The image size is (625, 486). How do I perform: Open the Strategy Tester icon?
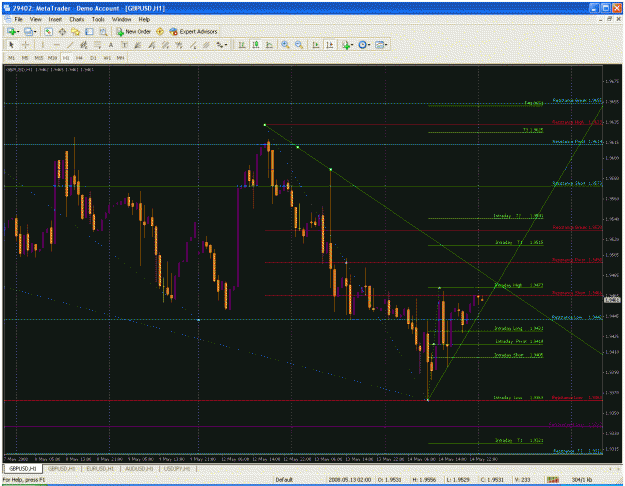(x=103, y=31)
